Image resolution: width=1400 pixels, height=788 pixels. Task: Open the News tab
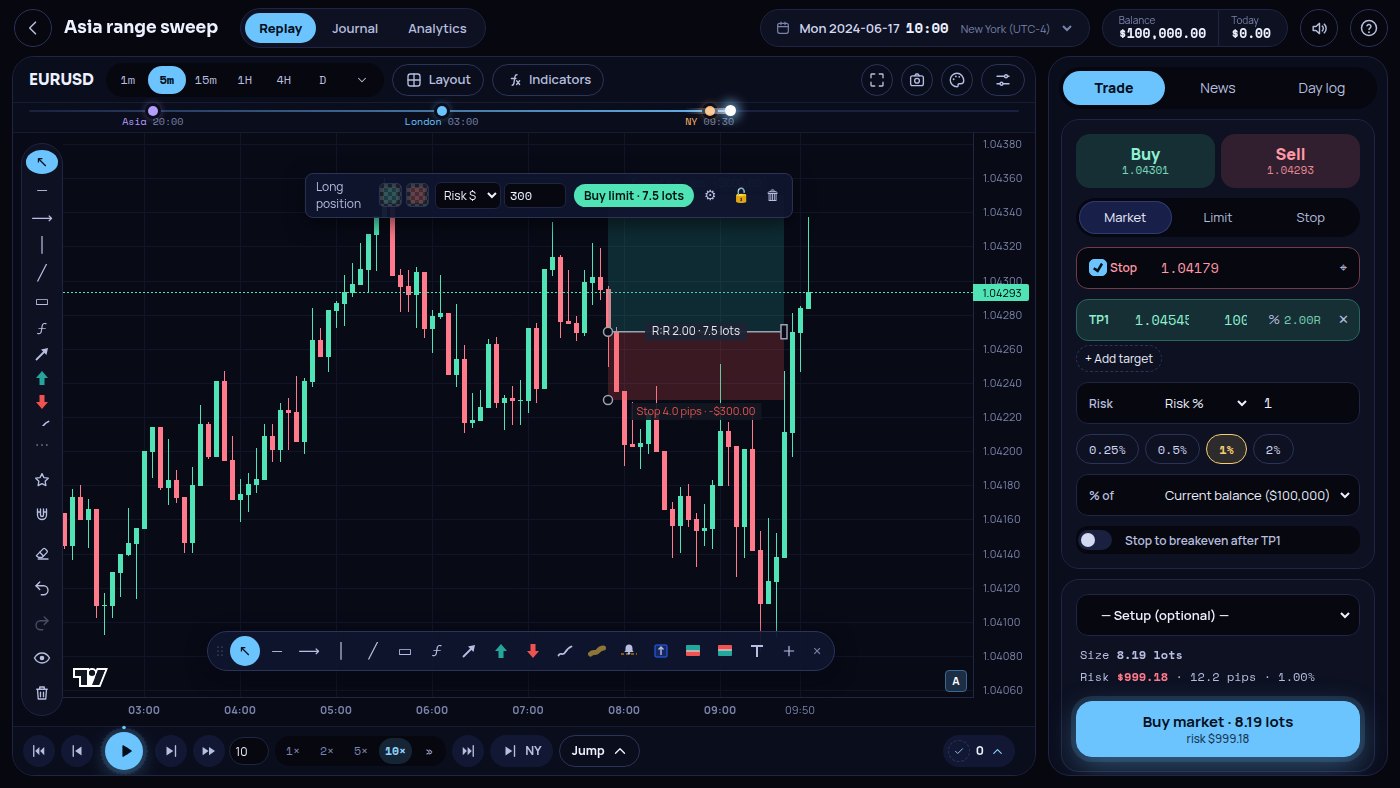[x=1217, y=88]
